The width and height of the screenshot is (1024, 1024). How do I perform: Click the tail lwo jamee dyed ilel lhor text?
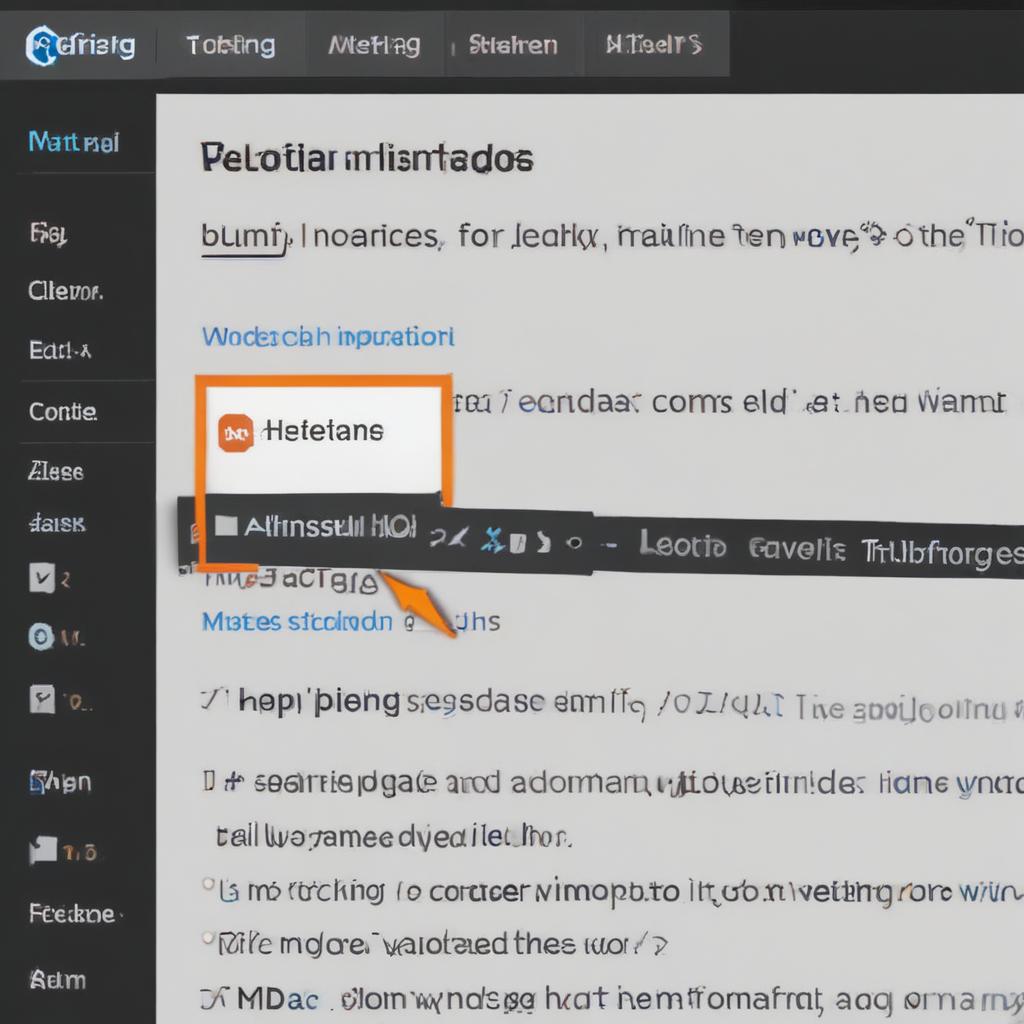(x=394, y=837)
